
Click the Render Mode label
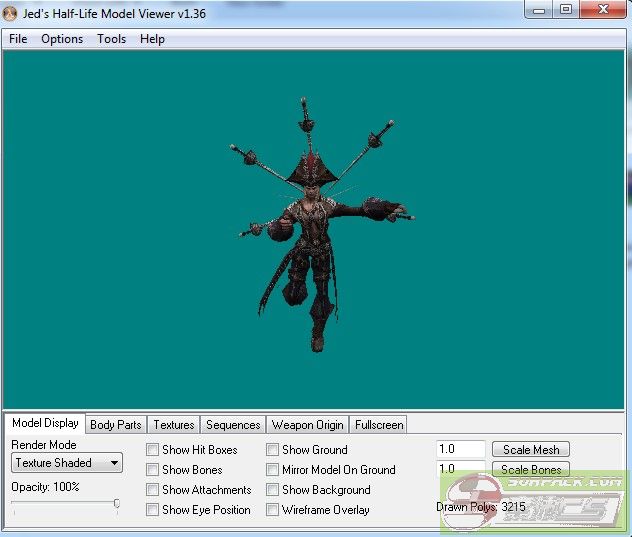coord(44,445)
